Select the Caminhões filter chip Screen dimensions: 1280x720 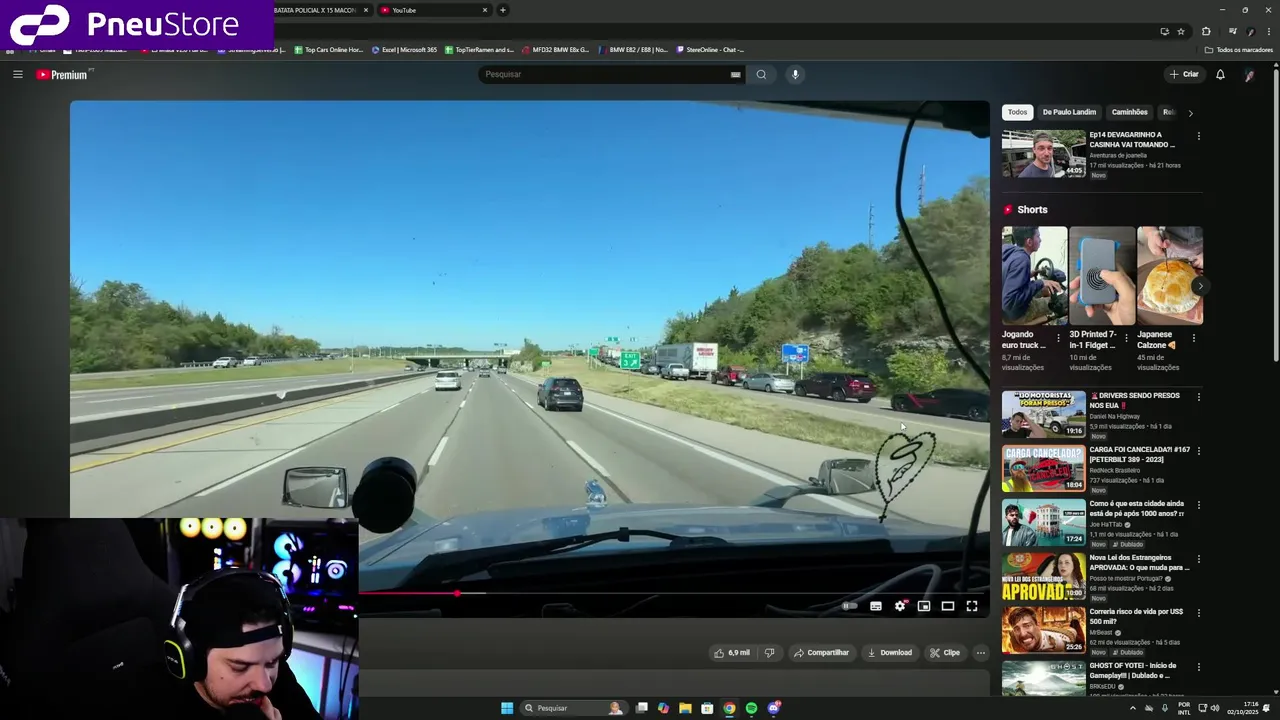tap(1130, 112)
